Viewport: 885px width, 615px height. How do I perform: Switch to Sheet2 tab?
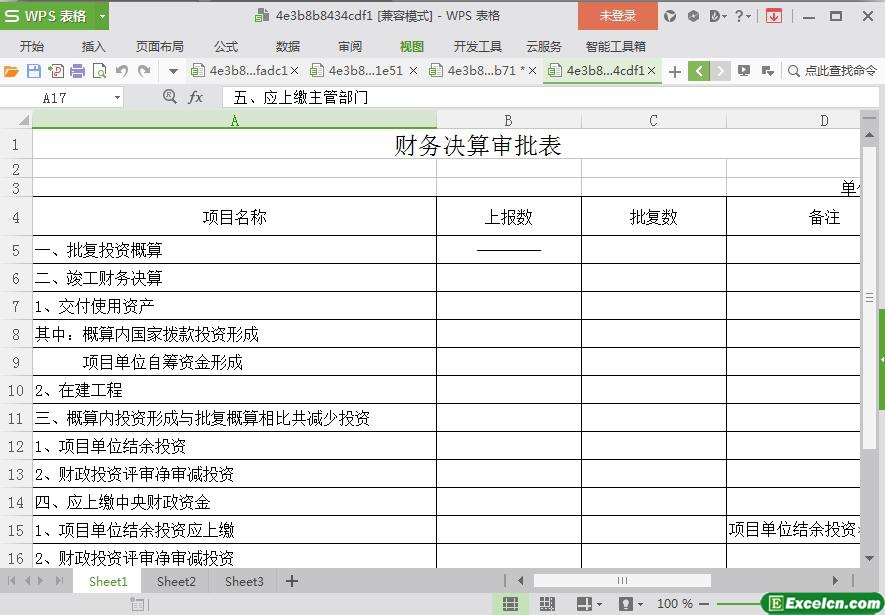(x=176, y=581)
